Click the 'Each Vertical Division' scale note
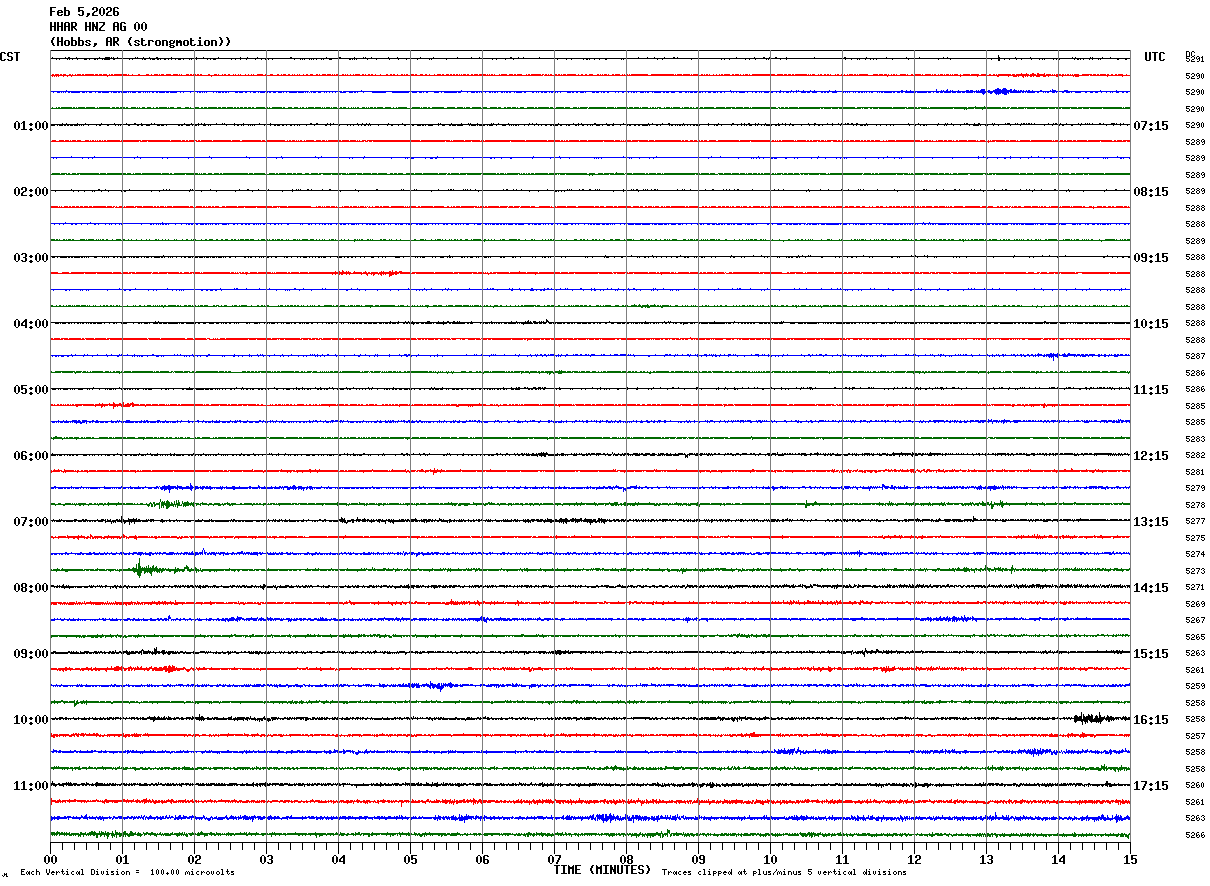Viewport: 1210px width, 886px height. 127,873
